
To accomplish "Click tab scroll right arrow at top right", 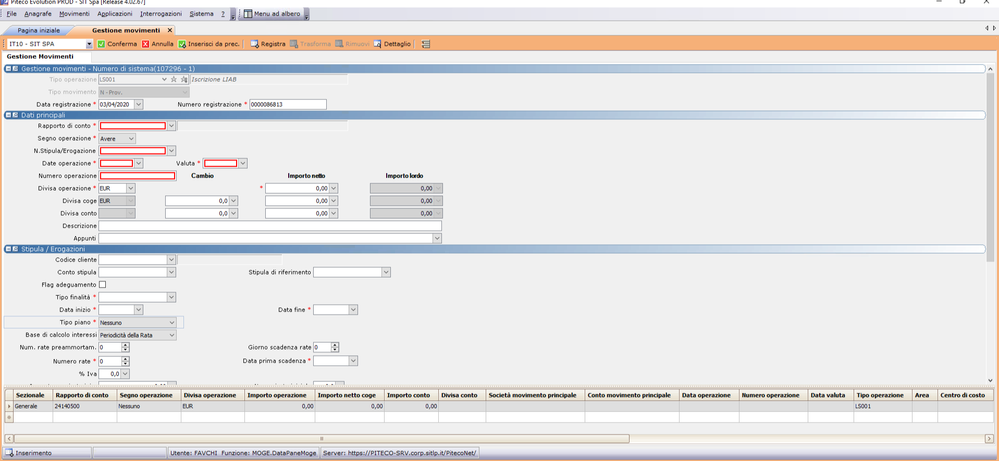I will click(994, 29).
